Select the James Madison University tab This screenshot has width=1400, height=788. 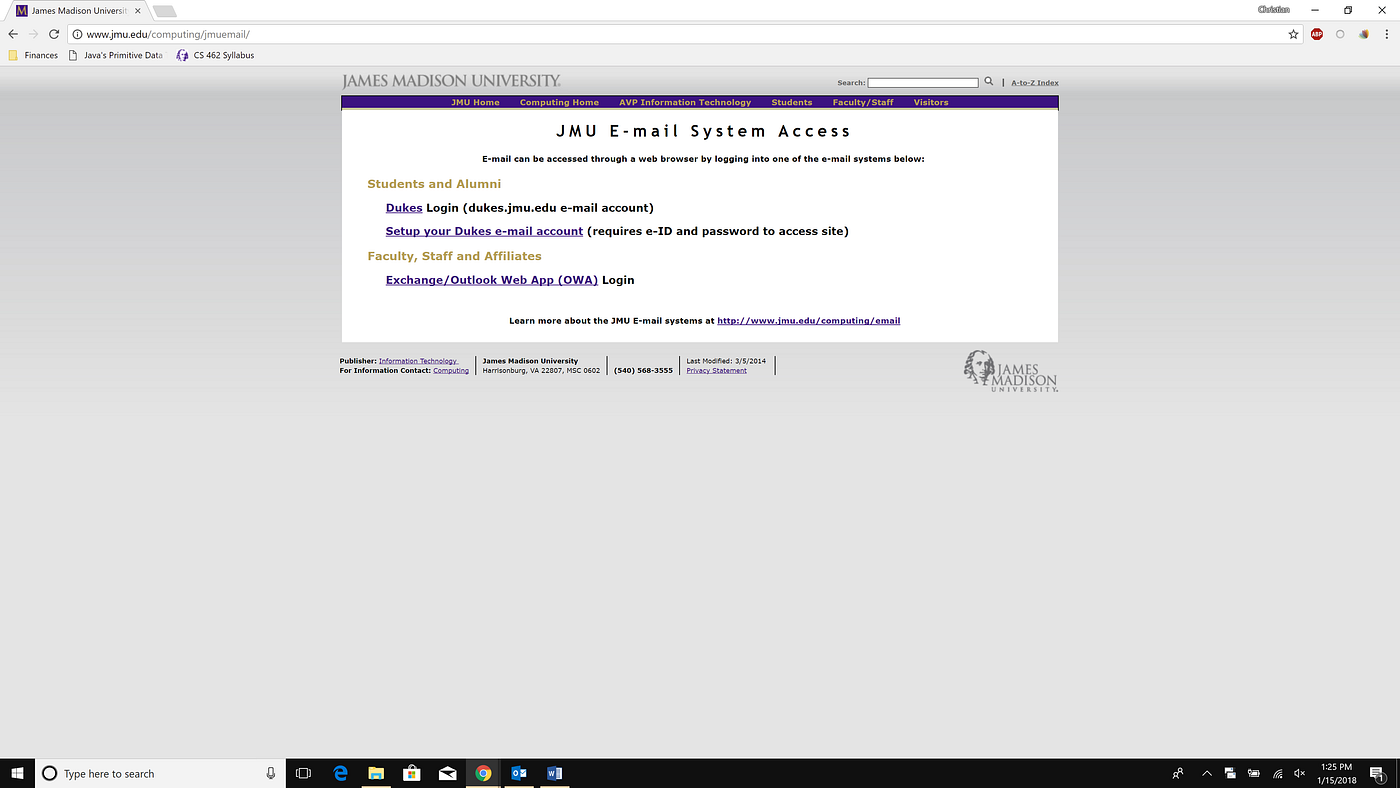(78, 10)
